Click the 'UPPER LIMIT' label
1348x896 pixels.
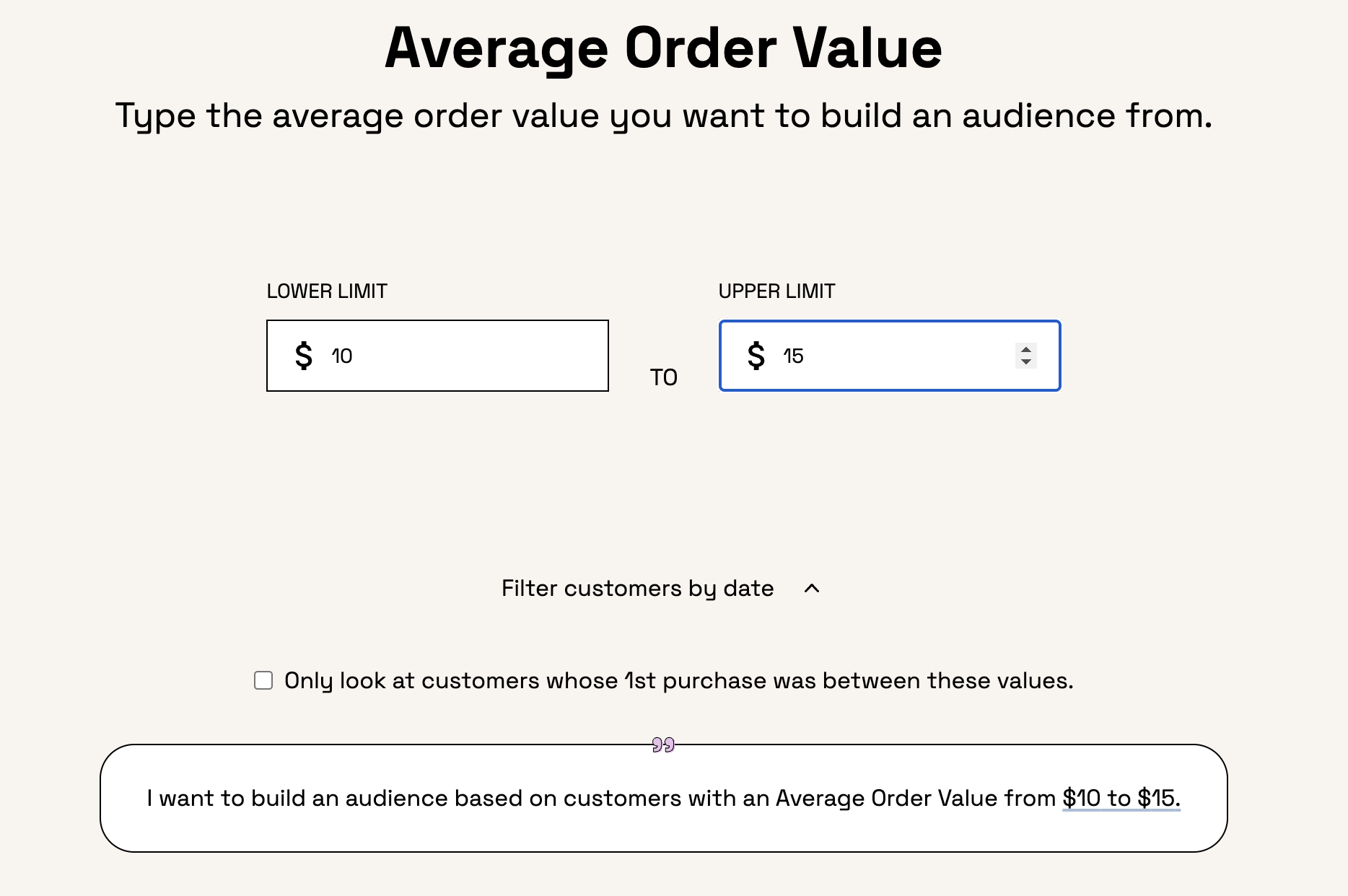[x=776, y=291]
